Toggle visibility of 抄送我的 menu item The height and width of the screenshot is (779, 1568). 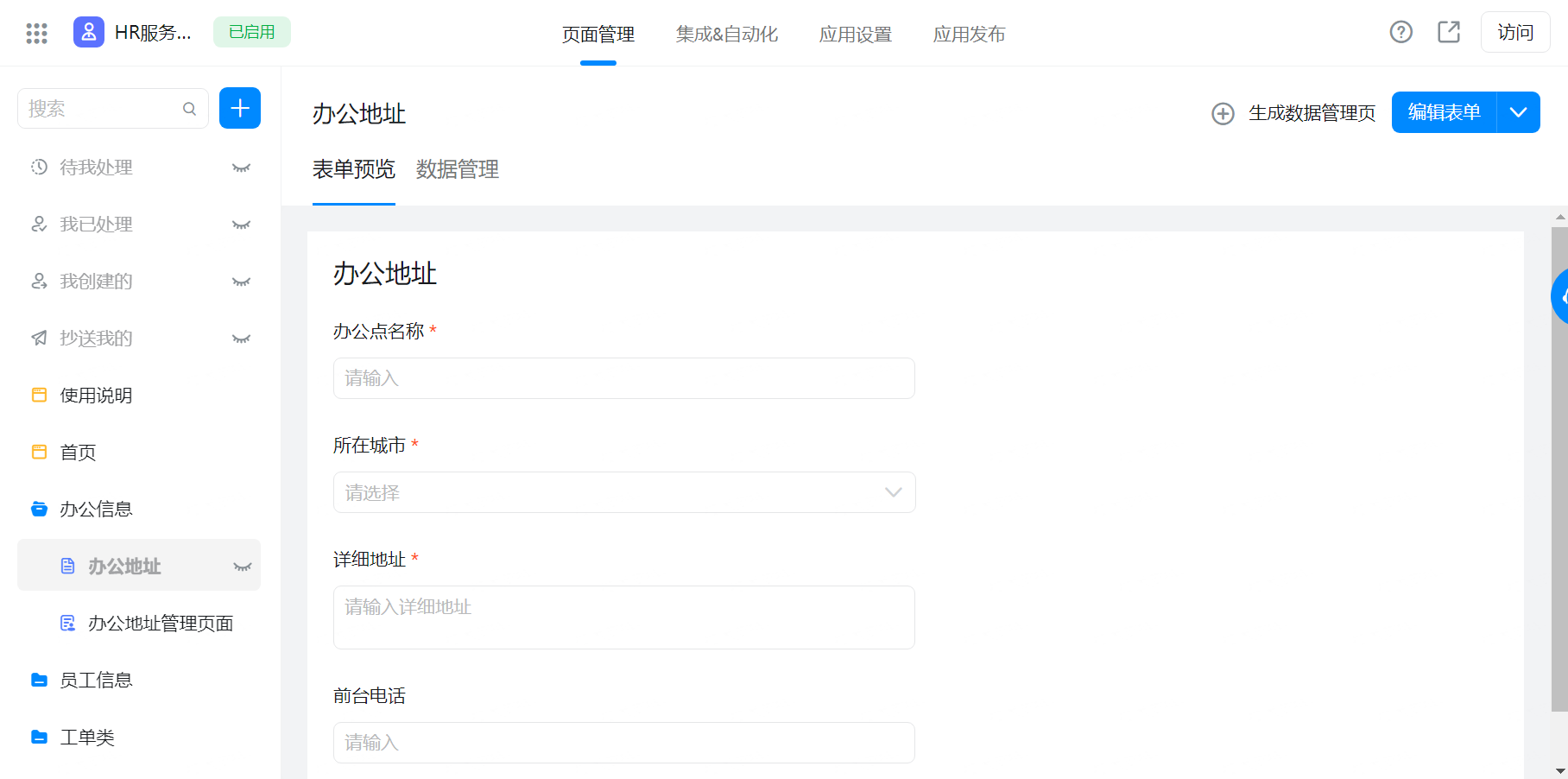pos(241,339)
